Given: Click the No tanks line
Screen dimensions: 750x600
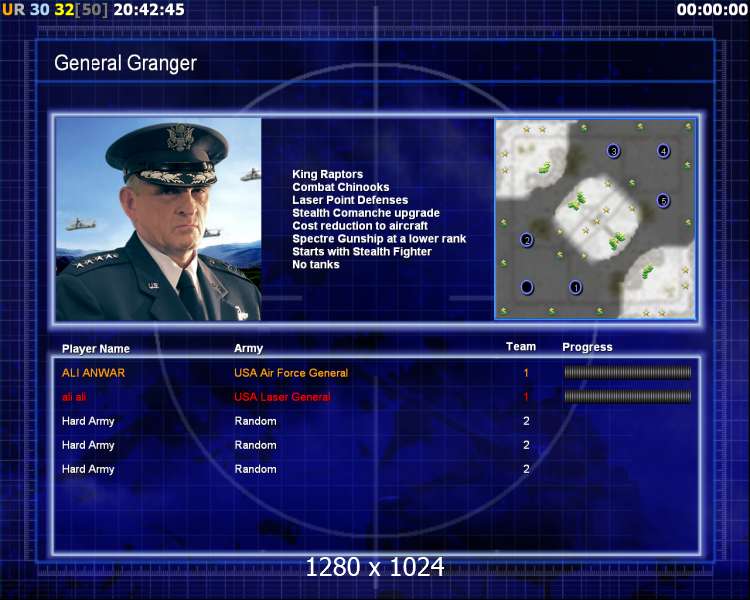Looking at the screenshot, I should (x=316, y=265).
